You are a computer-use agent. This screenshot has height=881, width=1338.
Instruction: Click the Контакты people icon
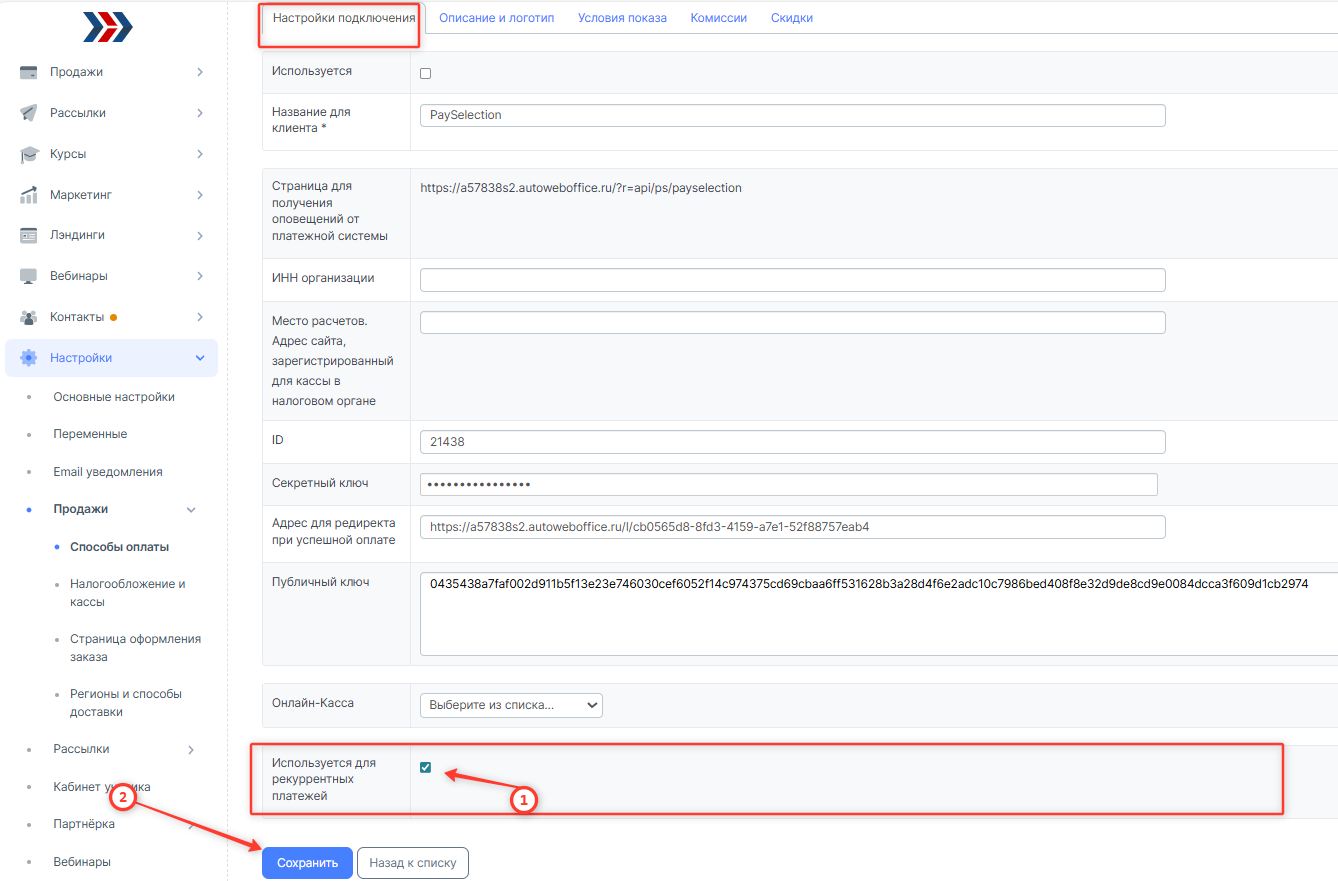(x=29, y=317)
